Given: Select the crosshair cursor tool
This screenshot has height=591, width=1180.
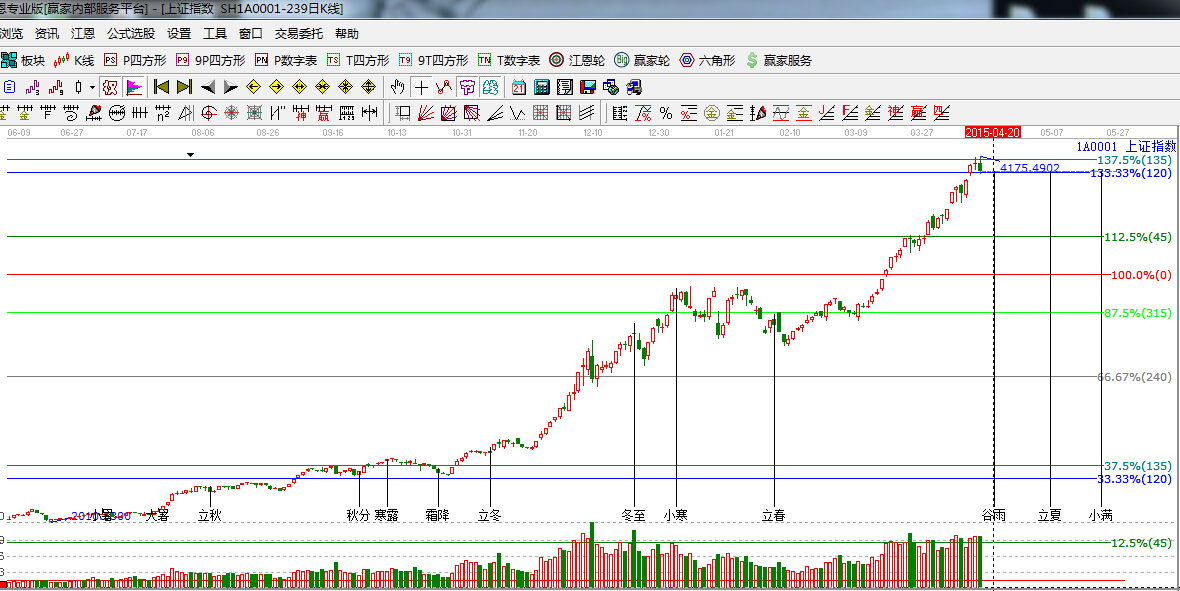Looking at the screenshot, I should click(422, 87).
